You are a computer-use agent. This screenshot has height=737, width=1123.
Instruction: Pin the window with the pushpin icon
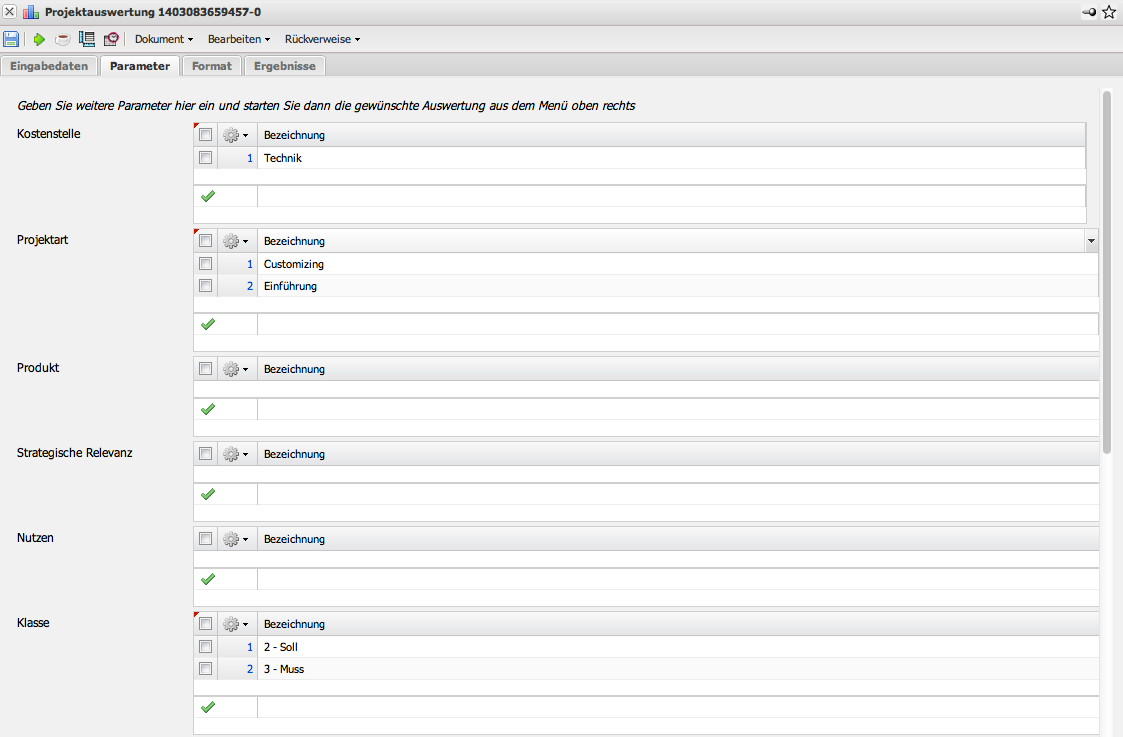point(1089,12)
